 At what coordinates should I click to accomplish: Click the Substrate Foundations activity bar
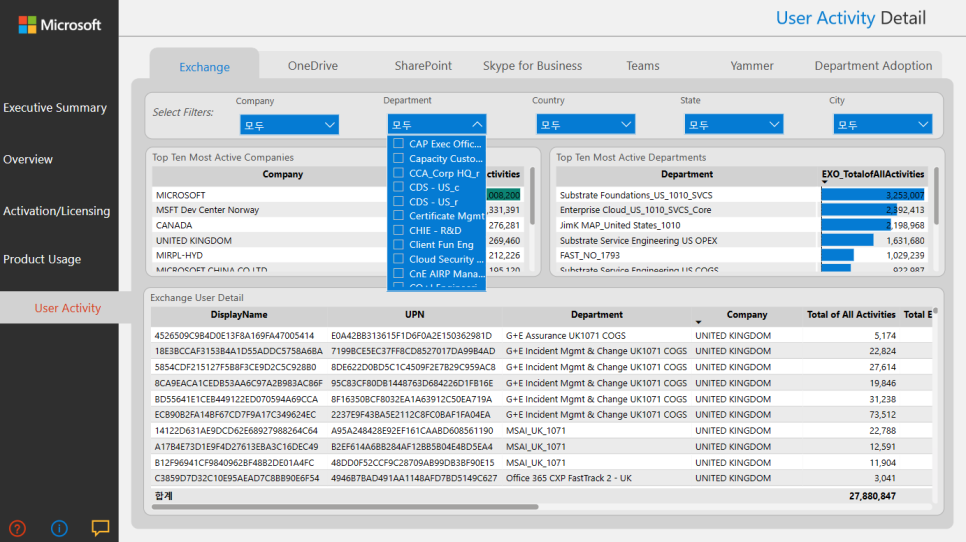click(872, 195)
